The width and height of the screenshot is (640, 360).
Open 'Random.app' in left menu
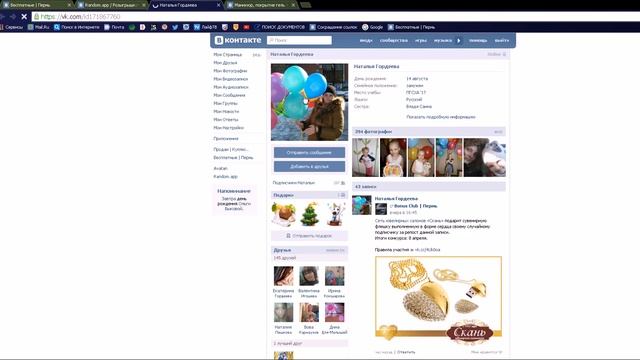click(225, 177)
